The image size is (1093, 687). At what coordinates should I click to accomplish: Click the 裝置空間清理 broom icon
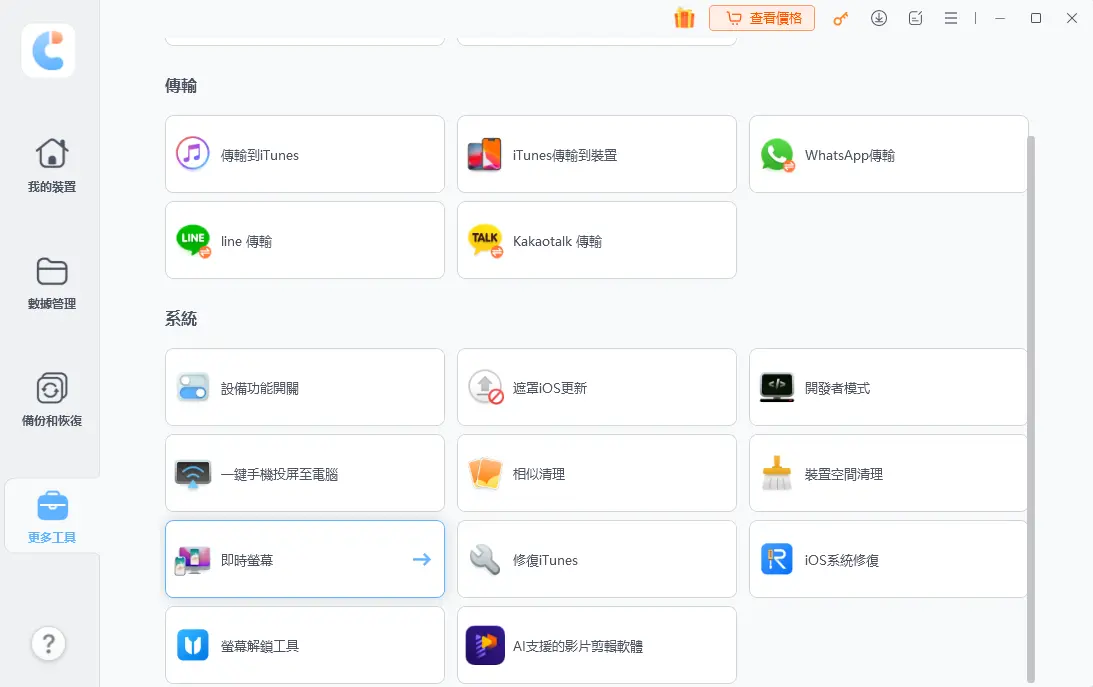tap(777, 473)
